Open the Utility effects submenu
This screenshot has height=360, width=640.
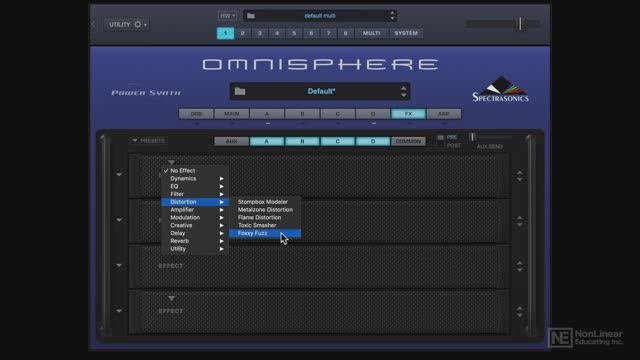tap(195, 249)
